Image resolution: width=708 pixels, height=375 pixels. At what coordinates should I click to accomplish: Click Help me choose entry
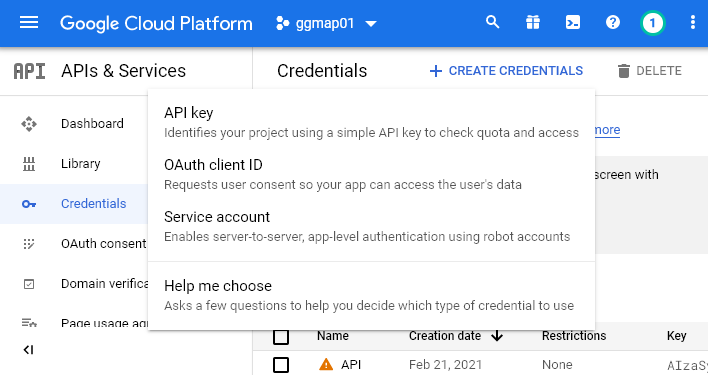(371, 295)
